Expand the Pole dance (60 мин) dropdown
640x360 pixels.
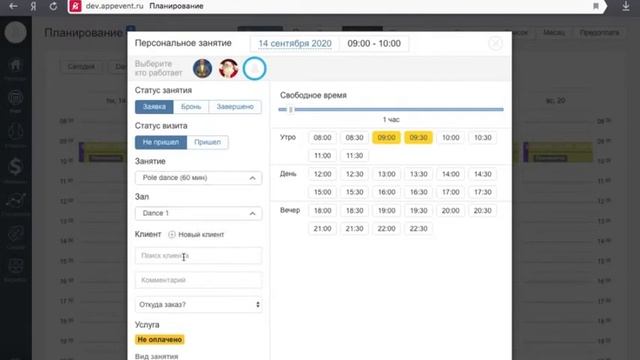tap(198, 178)
